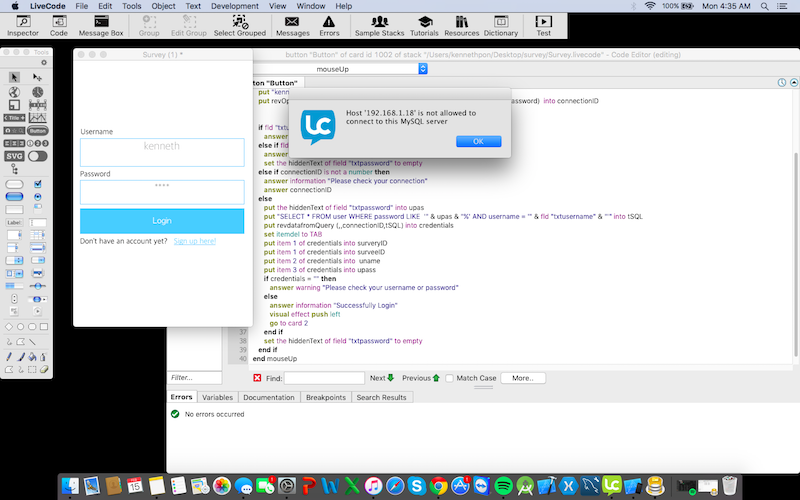Open Sample Stacks from the toolbar
Screen dimensions: 800x500
379,25
